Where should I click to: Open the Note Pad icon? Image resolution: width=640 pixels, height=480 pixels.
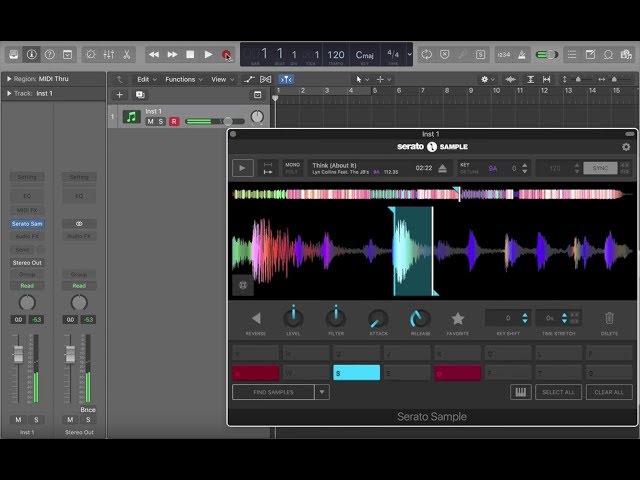pos(590,55)
